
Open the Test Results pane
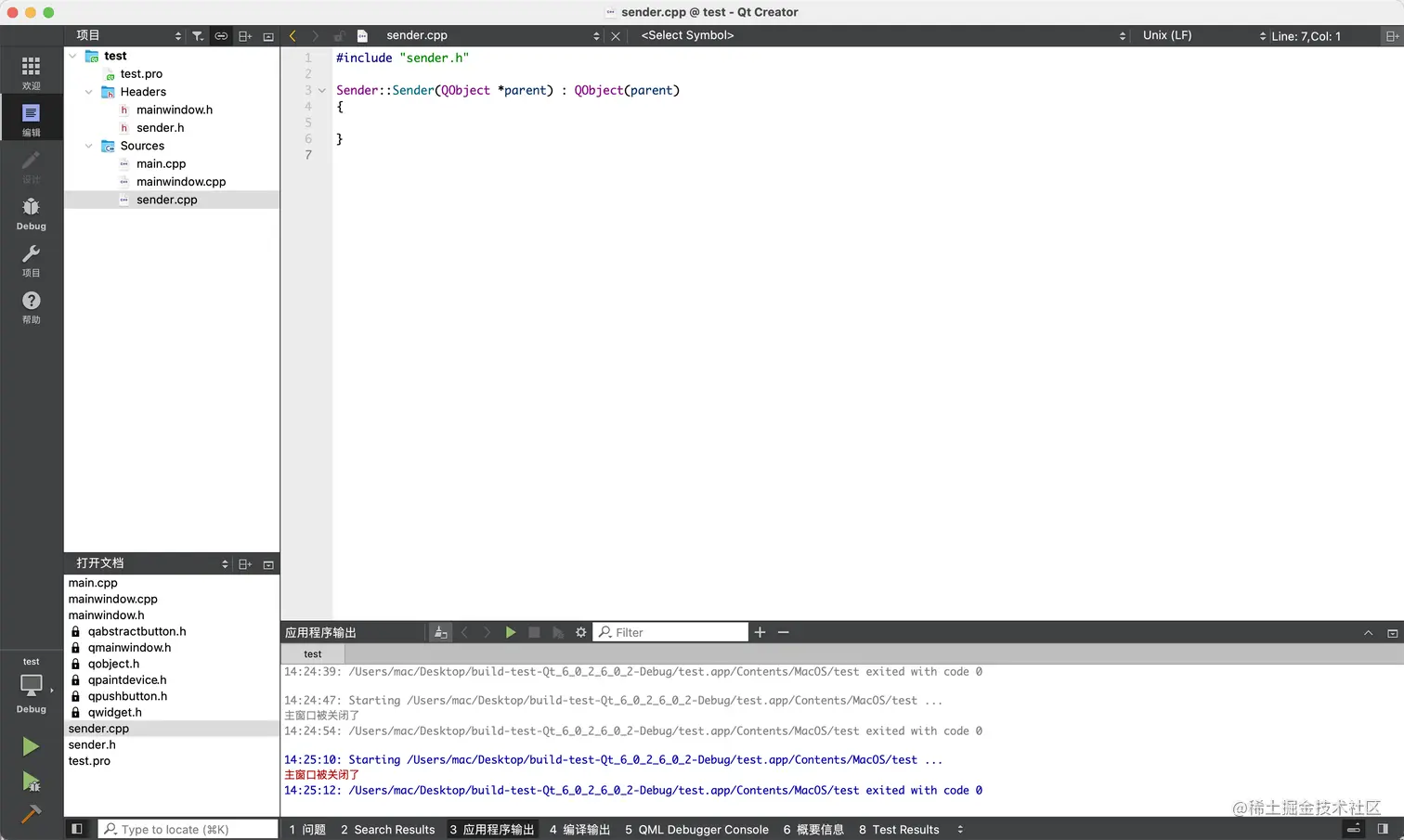click(x=899, y=829)
